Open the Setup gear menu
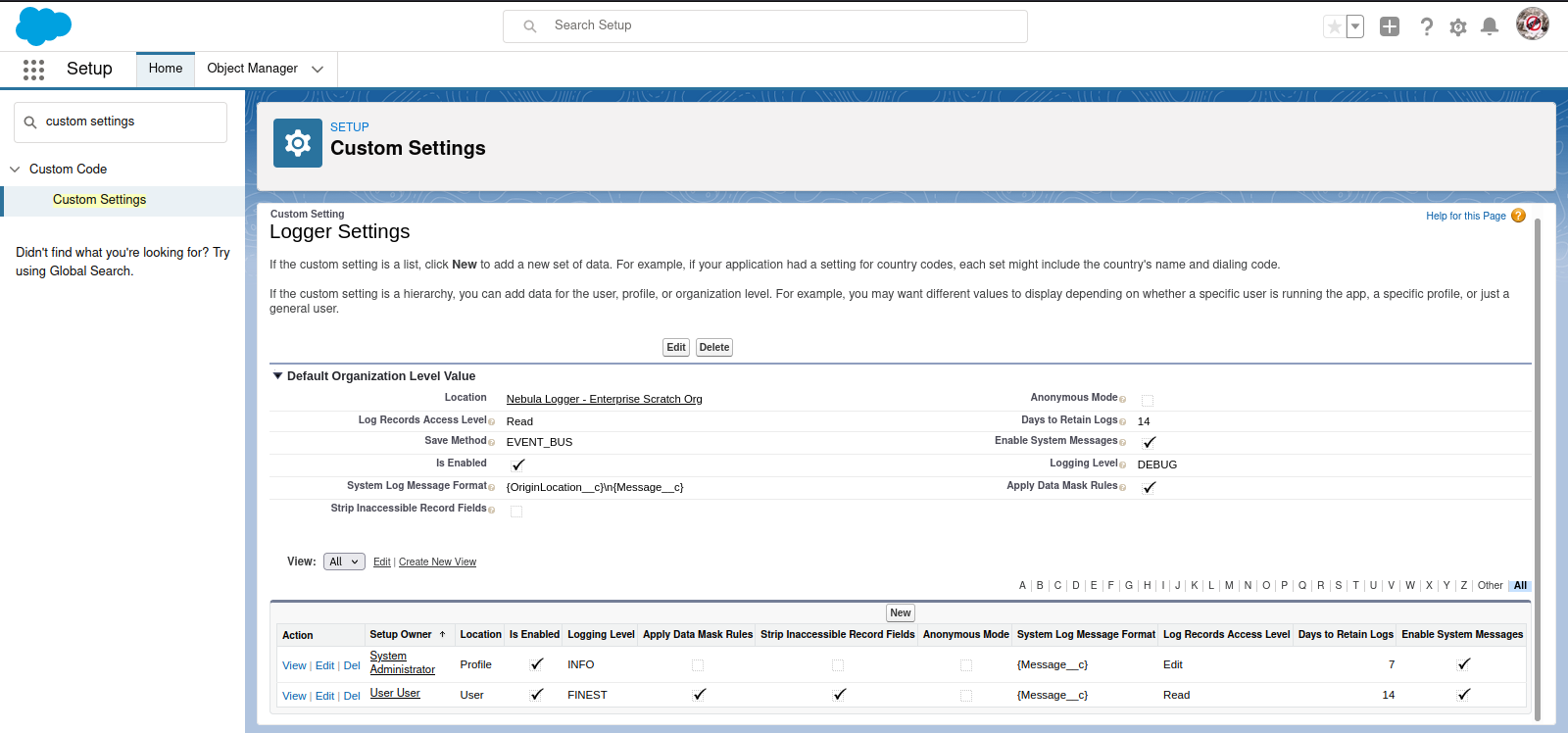Screen dimensions: 1568x733 (x=1458, y=26)
